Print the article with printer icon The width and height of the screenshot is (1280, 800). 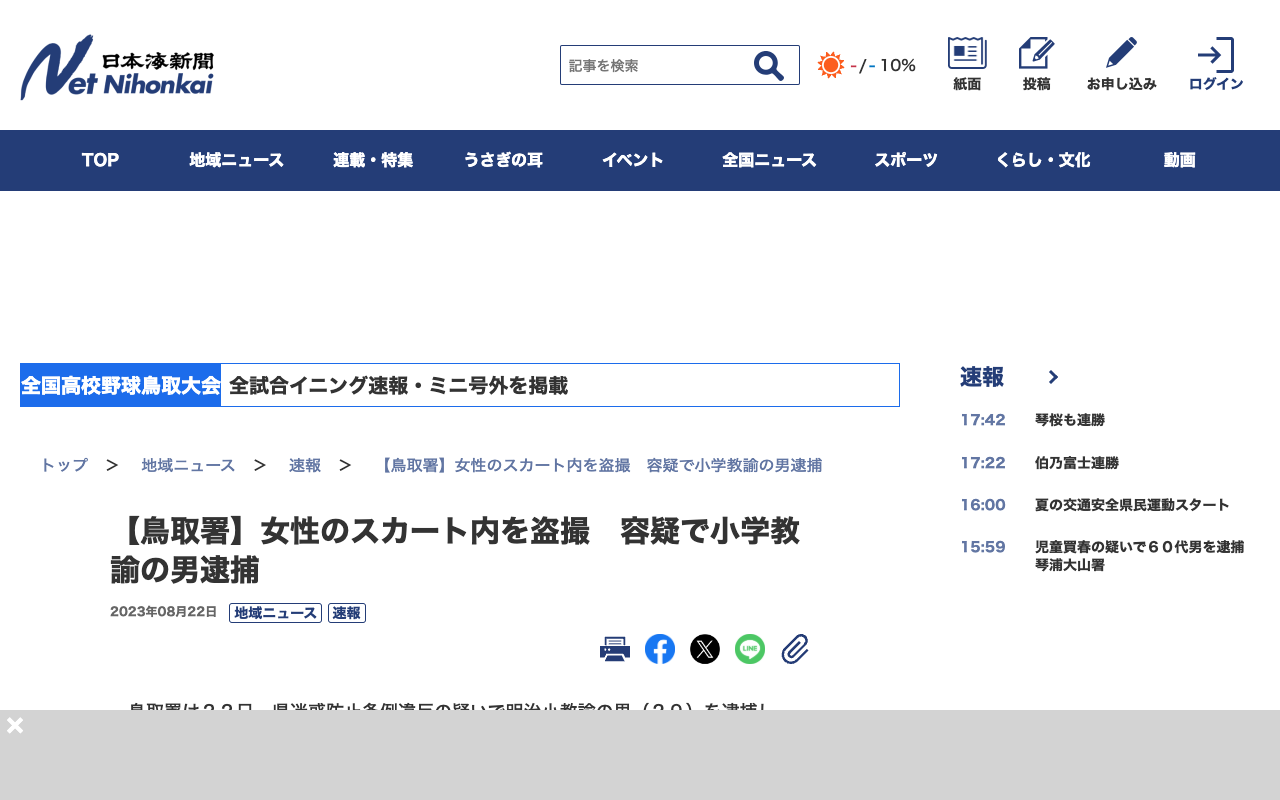(x=615, y=649)
